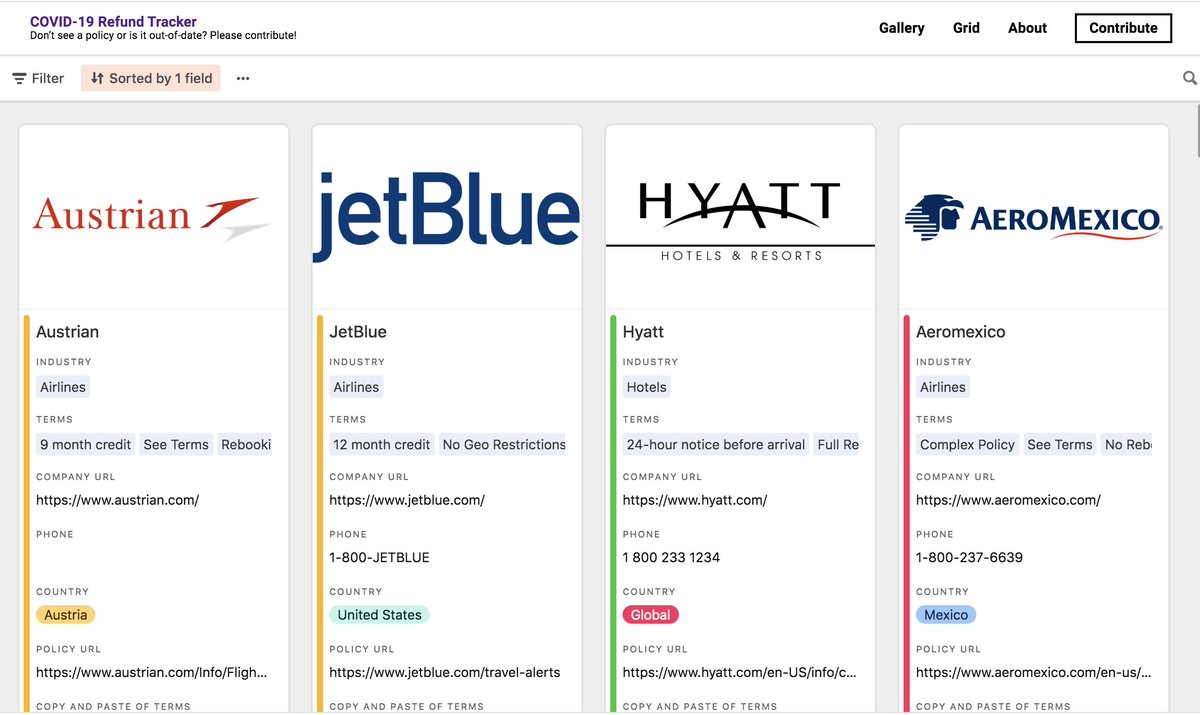Open the jetblue.com/travel-alerts policy URL
The height and width of the screenshot is (715, 1200).
pos(445,673)
